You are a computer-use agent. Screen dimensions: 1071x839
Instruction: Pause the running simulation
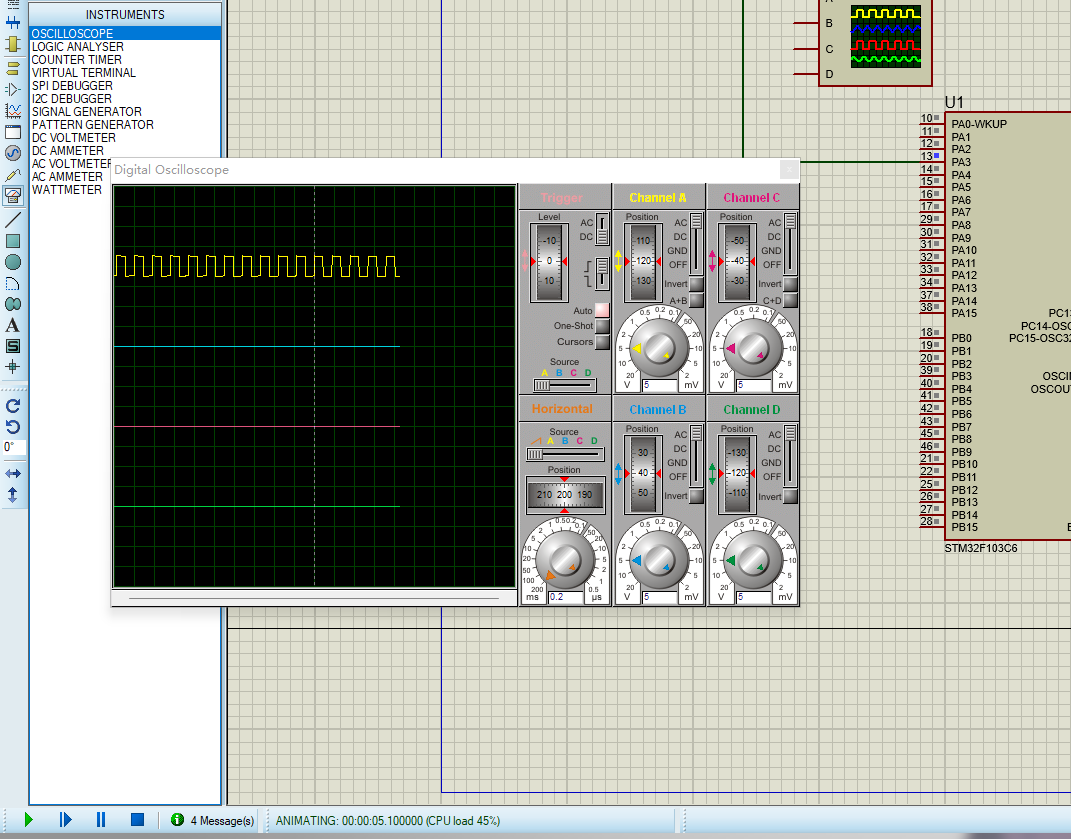point(101,820)
